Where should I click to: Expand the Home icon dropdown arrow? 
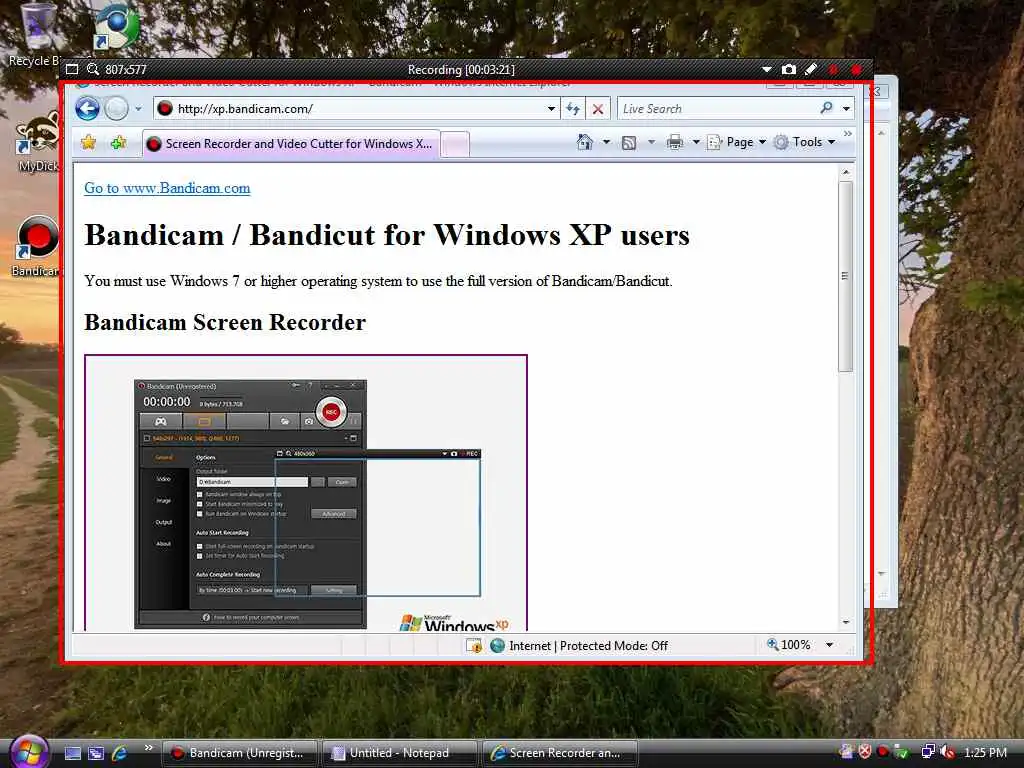click(606, 142)
